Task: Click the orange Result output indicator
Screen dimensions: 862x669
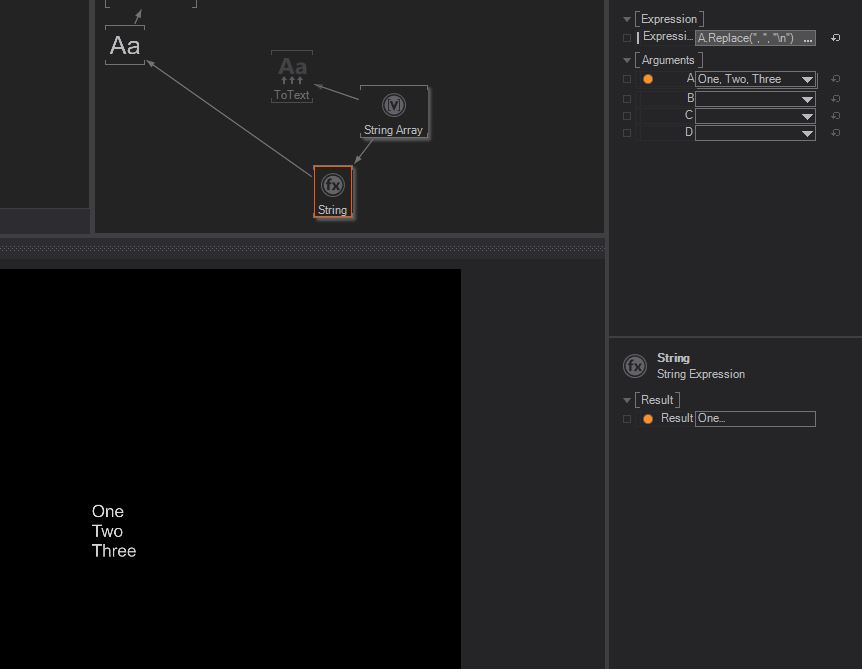Action: point(648,419)
